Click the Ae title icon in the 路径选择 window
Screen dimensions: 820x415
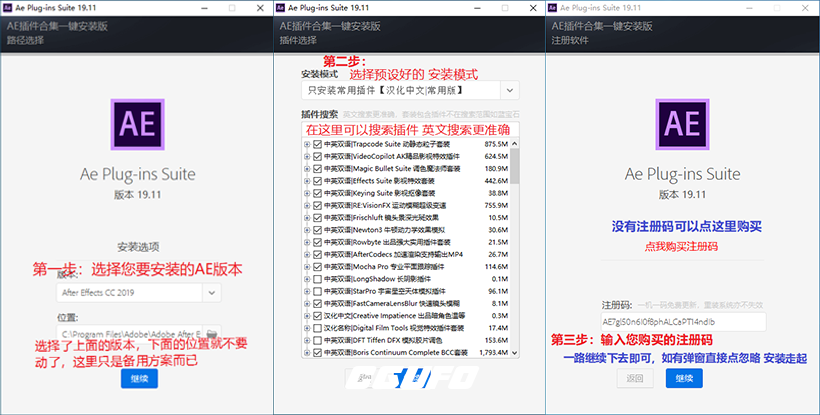pyautogui.click(x=7, y=8)
